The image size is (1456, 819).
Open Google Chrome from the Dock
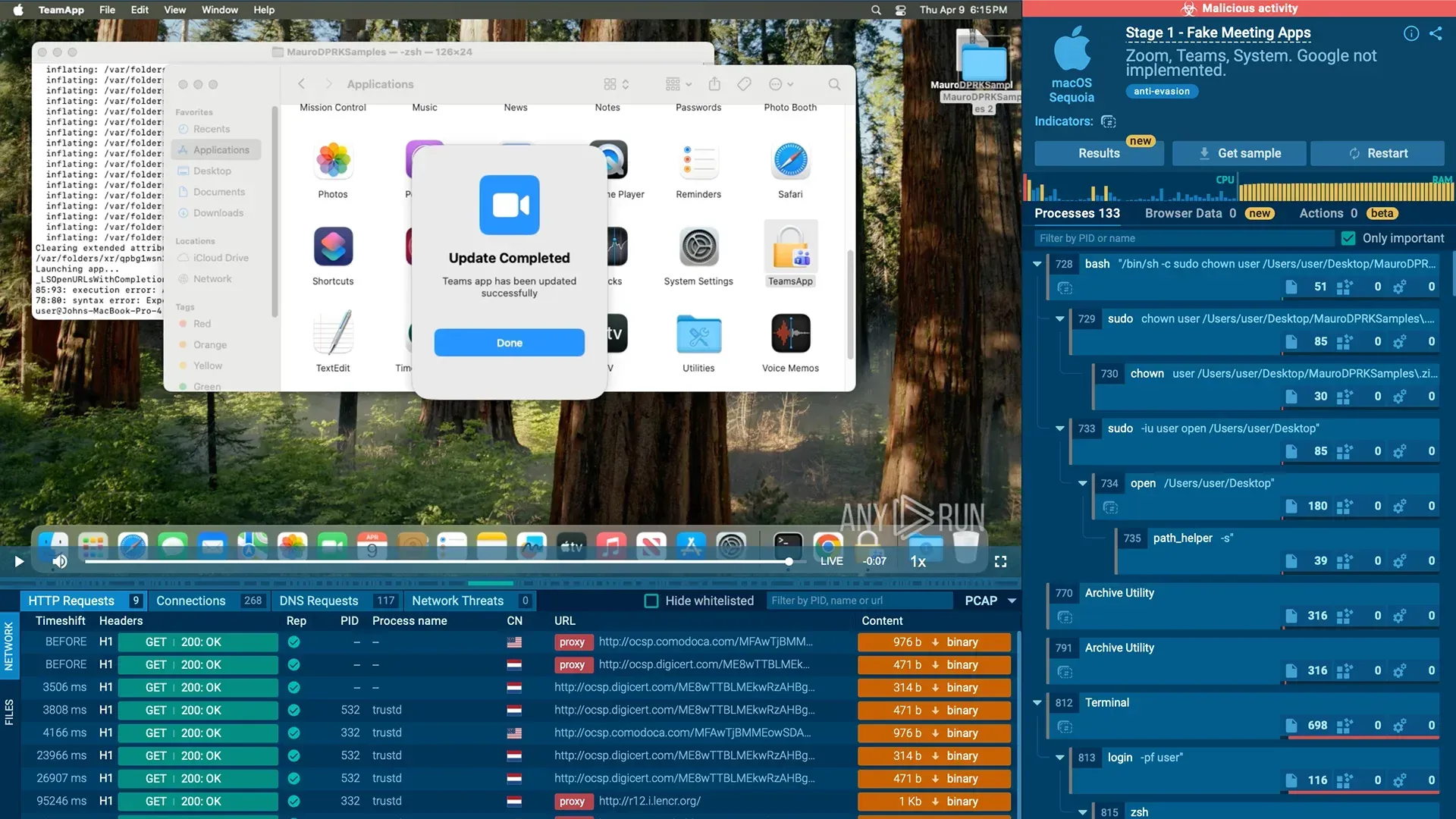pos(827,547)
